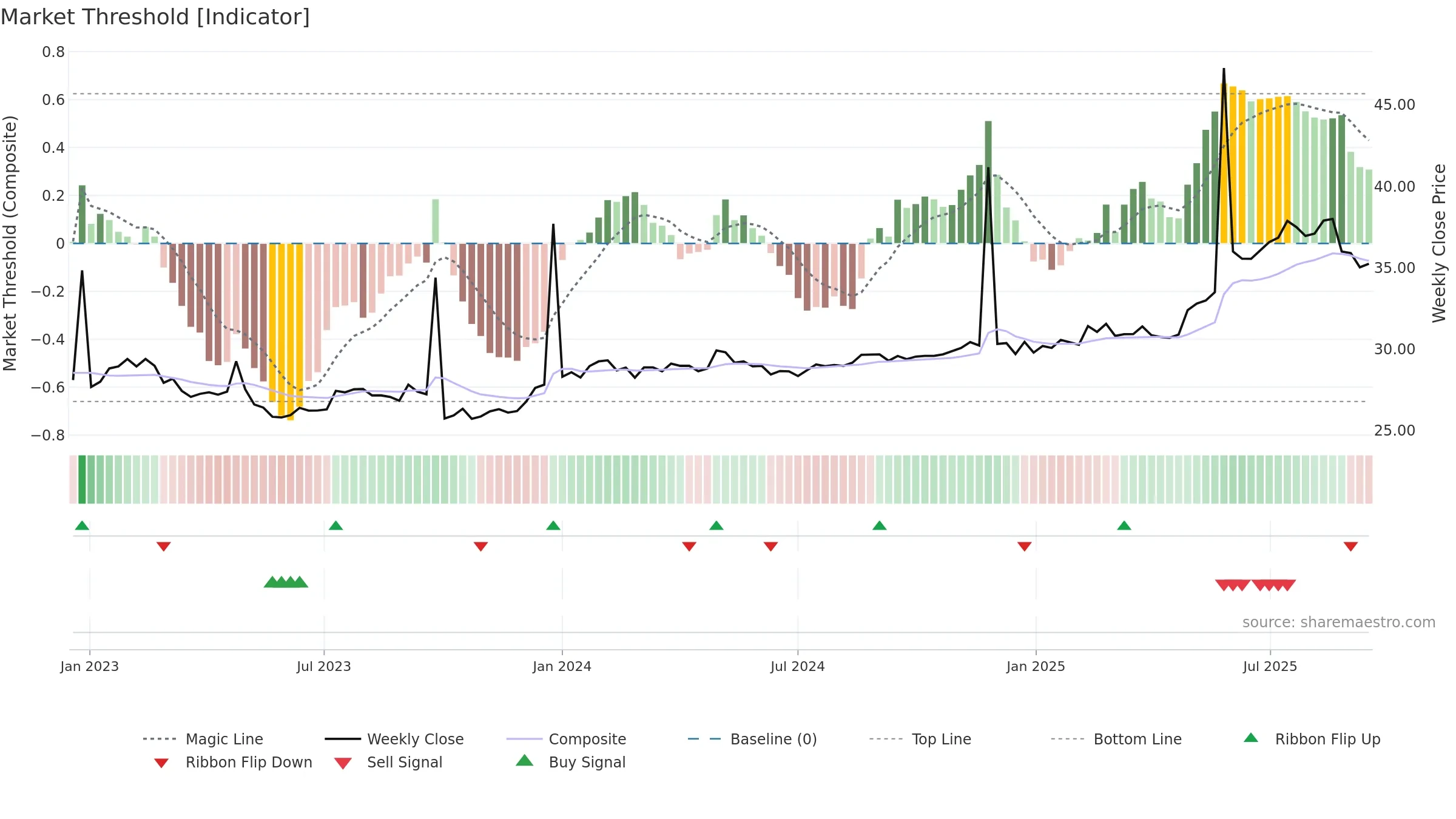Click the ribbon flip down marker in late 2023
Screen dimensions: 1456x819
[481, 547]
